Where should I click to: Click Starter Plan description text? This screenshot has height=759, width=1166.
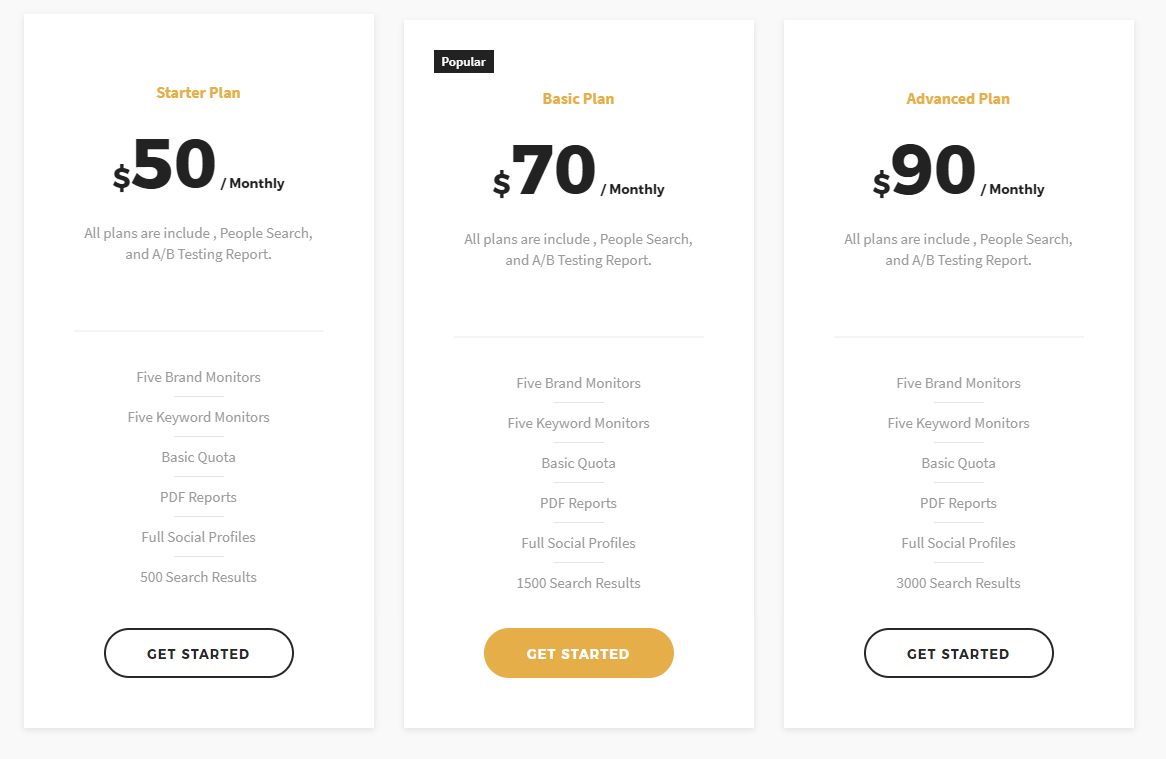coord(198,244)
